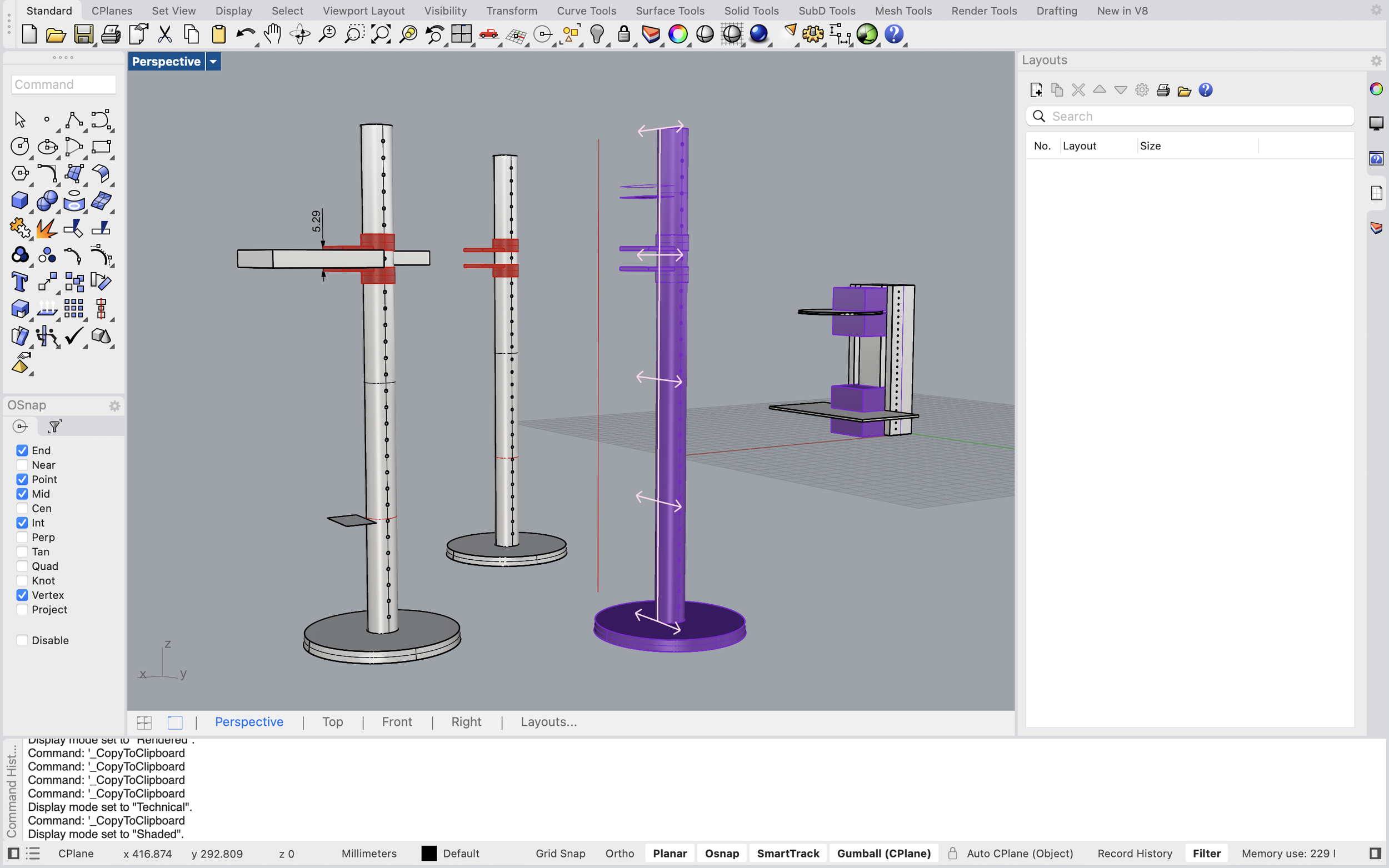Enable Planar mode in the status bar
This screenshot has height=868, width=1389.
pyautogui.click(x=668, y=853)
